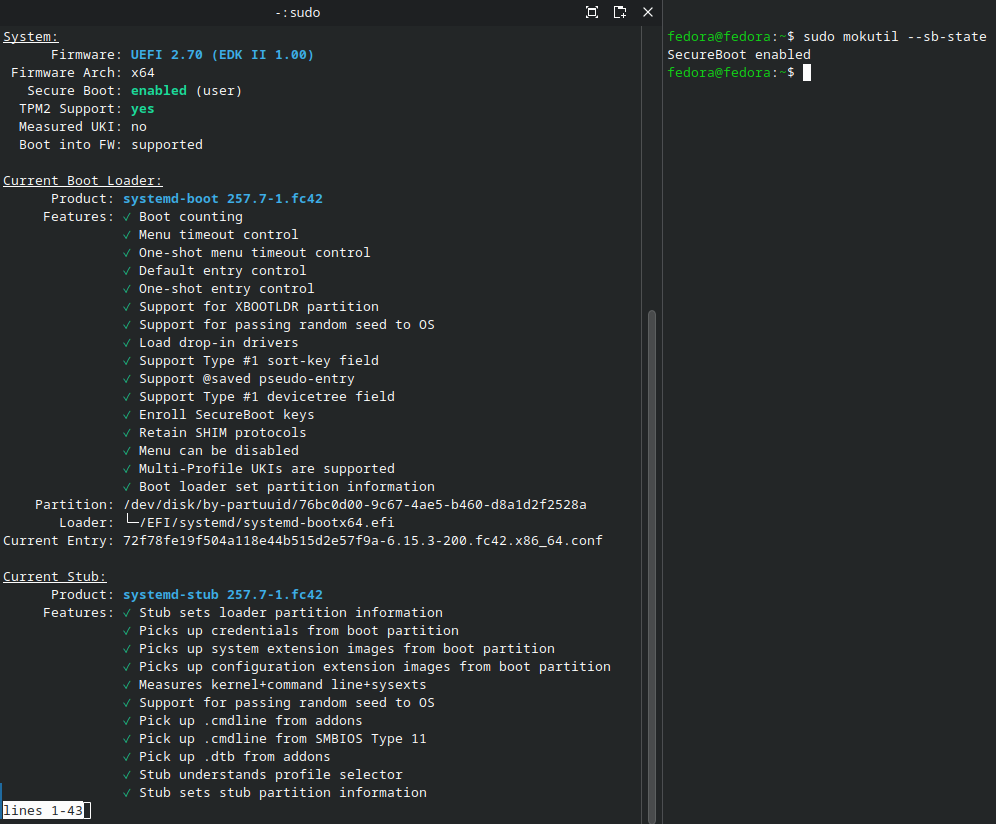Click the "Loader:" label
The image size is (996, 824).
[x=87, y=523]
